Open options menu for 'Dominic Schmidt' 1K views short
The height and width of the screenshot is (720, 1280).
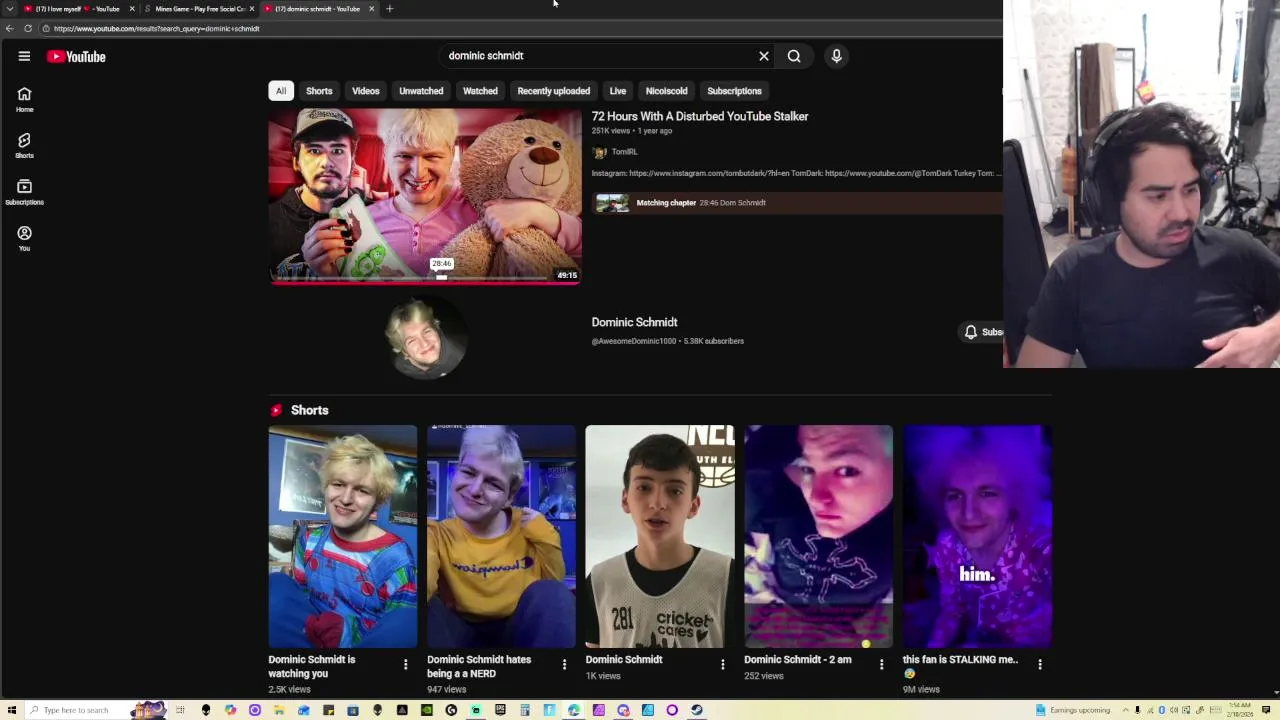722,664
